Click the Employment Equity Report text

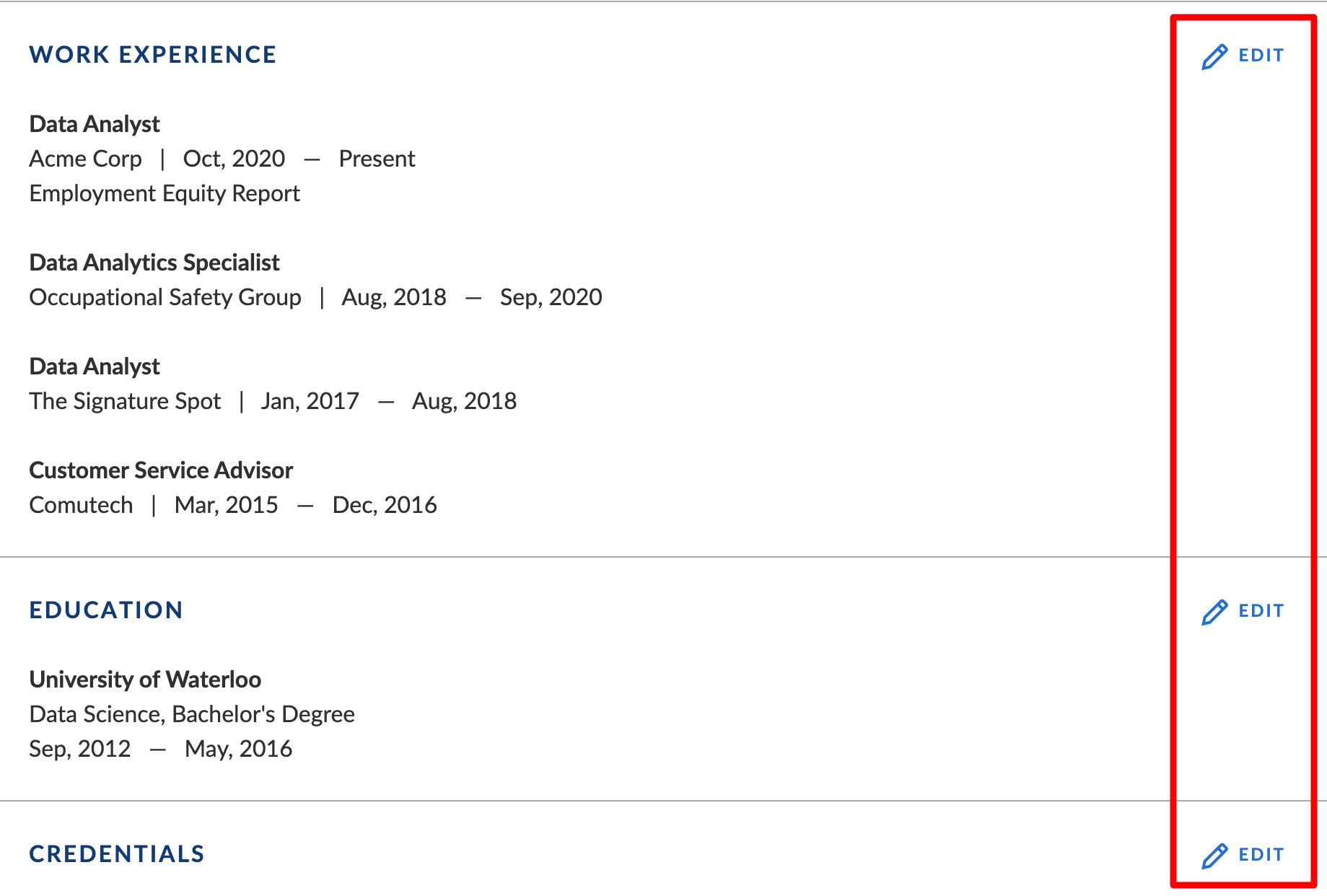point(165,193)
